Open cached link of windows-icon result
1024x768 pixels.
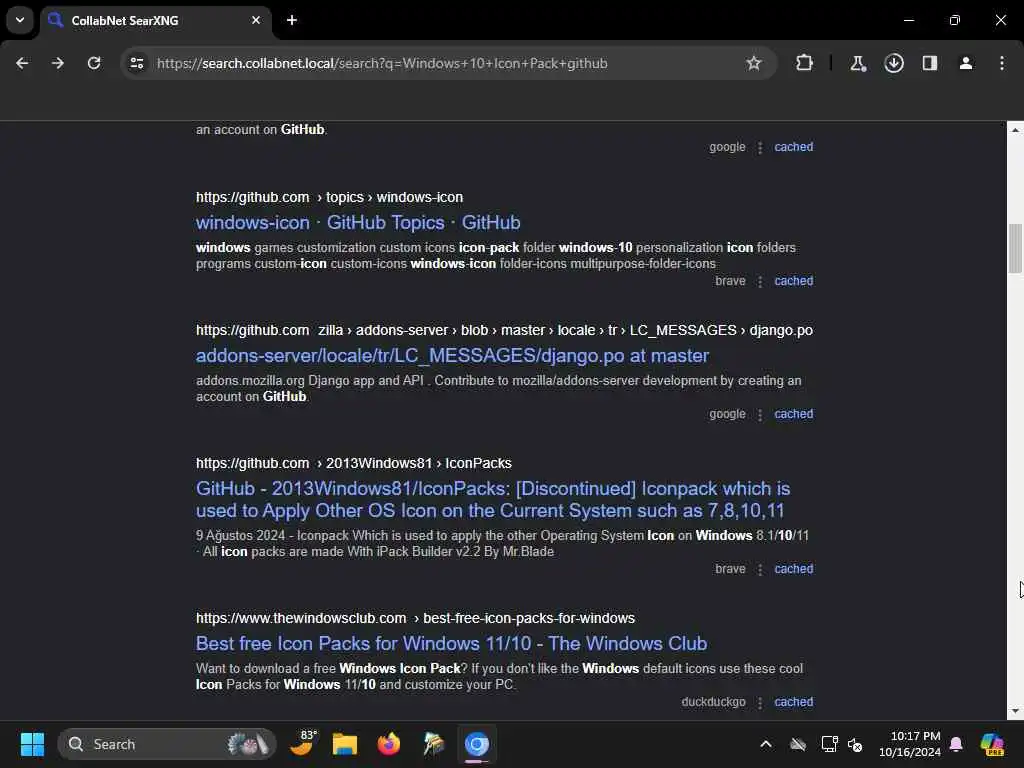pyautogui.click(x=793, y=281)
